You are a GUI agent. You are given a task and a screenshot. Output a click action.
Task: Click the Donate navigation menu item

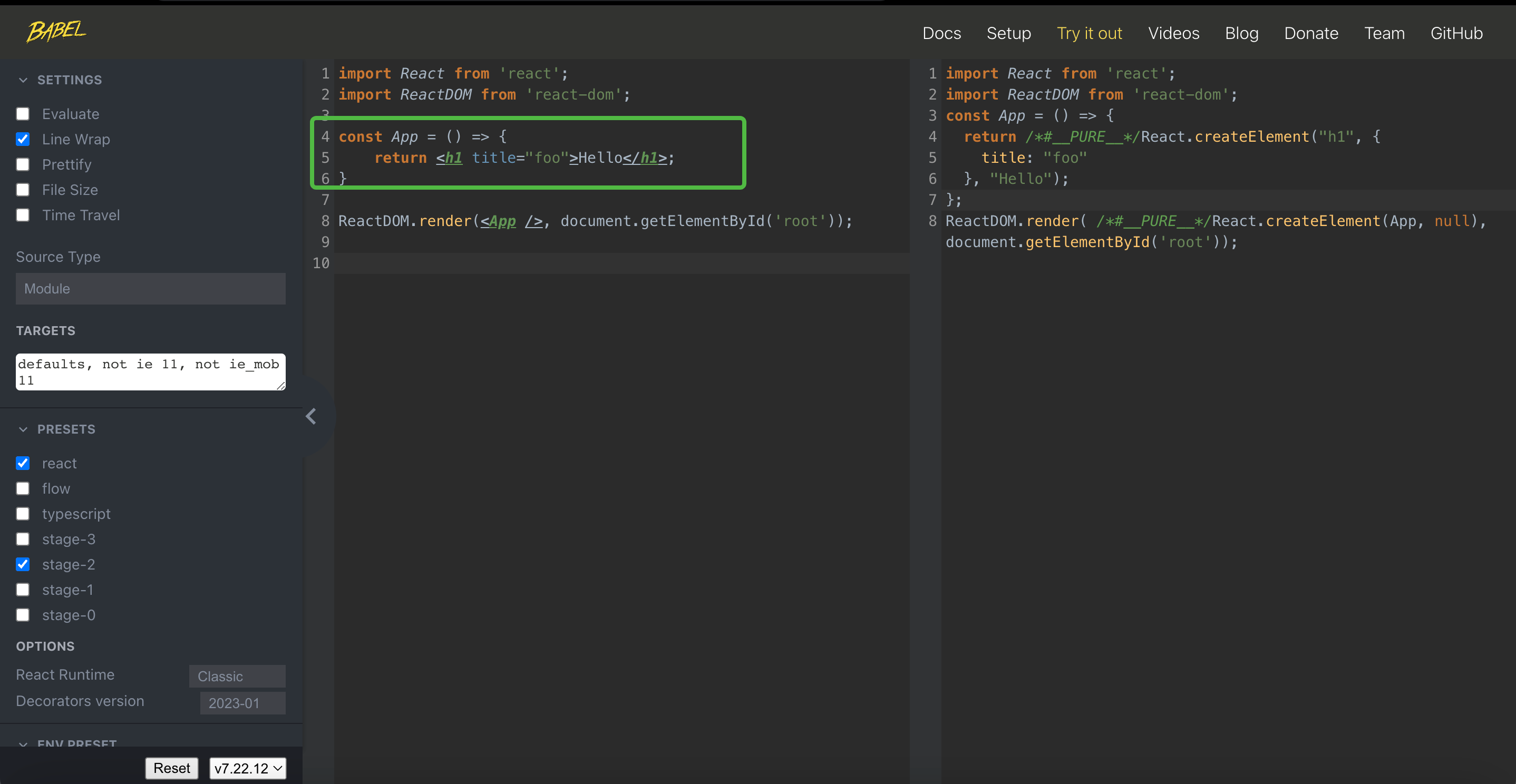[1311, 33]
